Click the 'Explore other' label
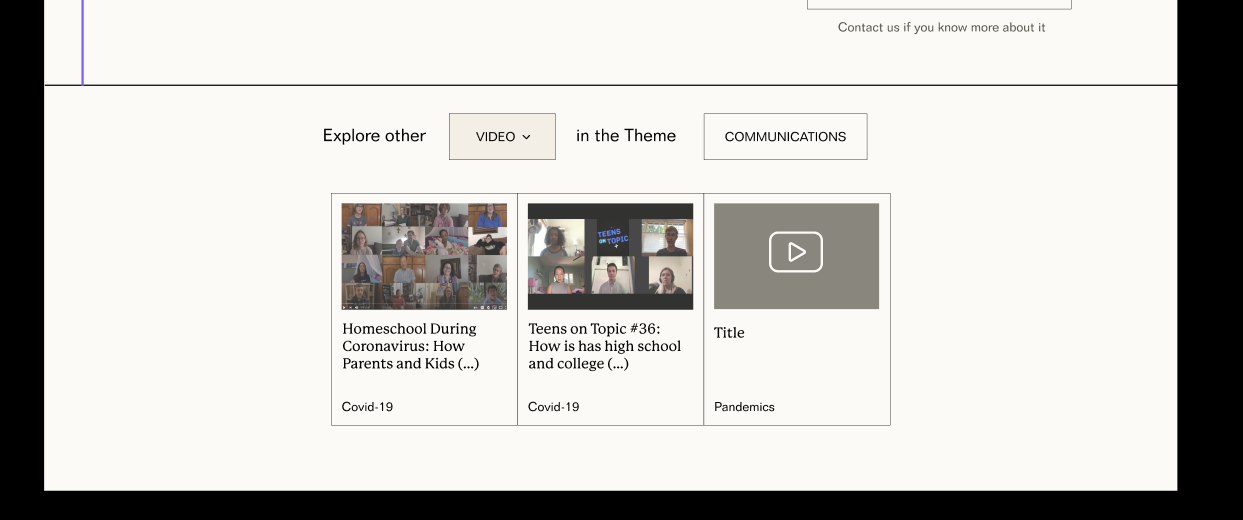Image resolution: width=1243 pixels, height=520 pixels. click(374, 136)
